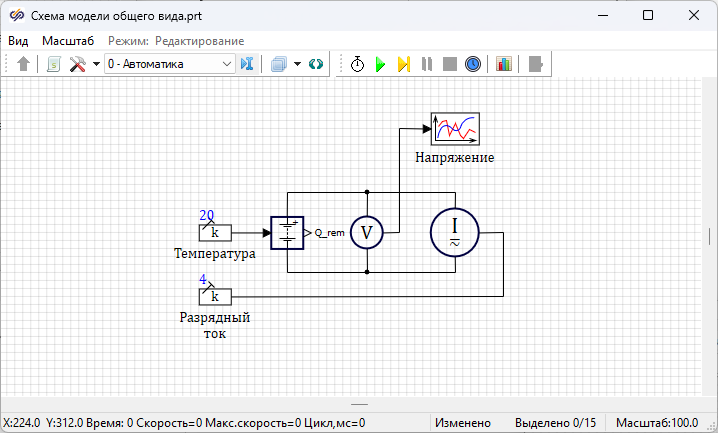The height and width of the screenshot is (433, 718).
Task: Open the colored bar chart icon
Action: tap(503, 64)
